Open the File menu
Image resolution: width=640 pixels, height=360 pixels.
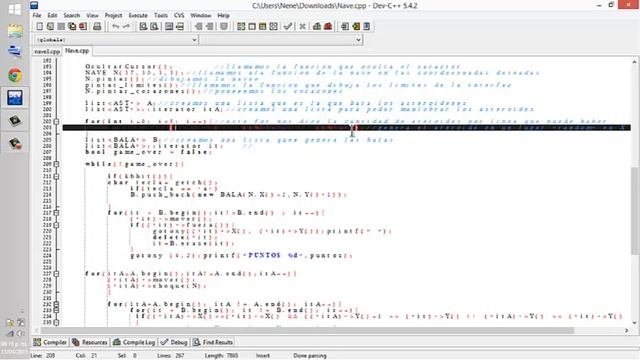37,16
